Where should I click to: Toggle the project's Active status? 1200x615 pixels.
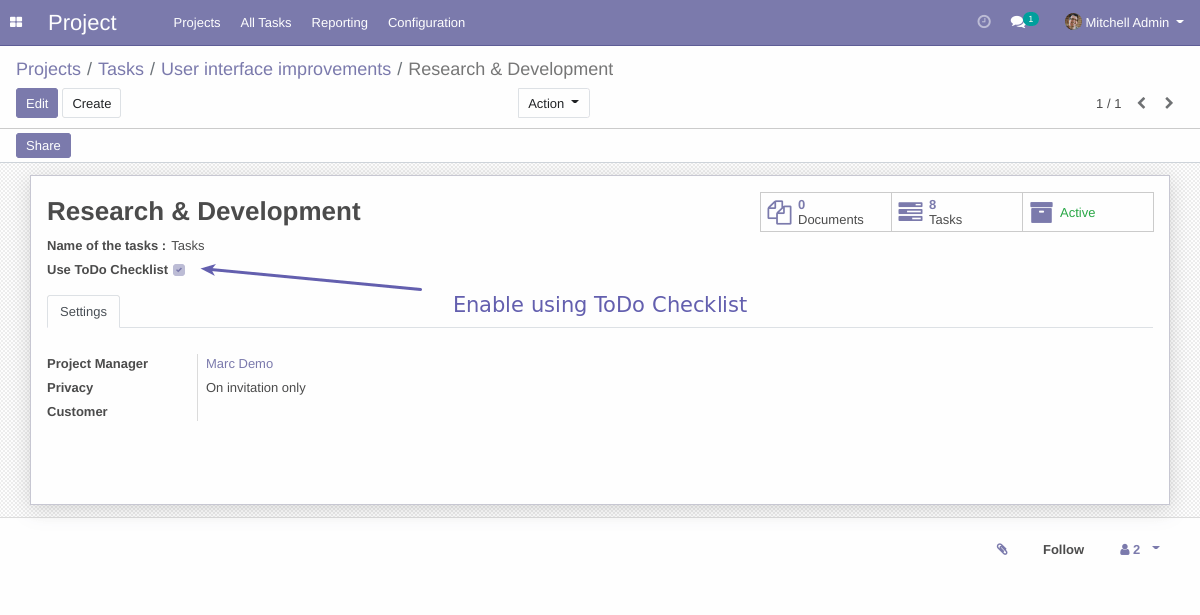click(1077, 211)
